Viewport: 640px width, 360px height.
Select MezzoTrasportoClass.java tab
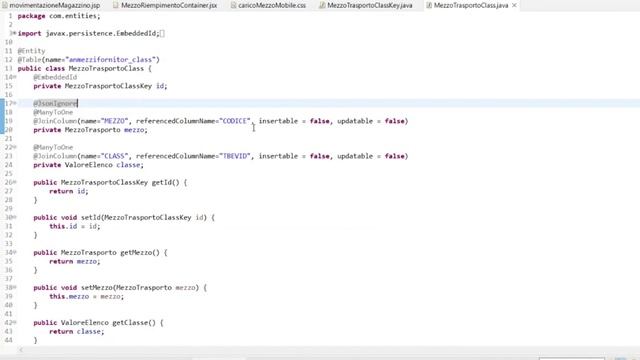pos(471,5)
